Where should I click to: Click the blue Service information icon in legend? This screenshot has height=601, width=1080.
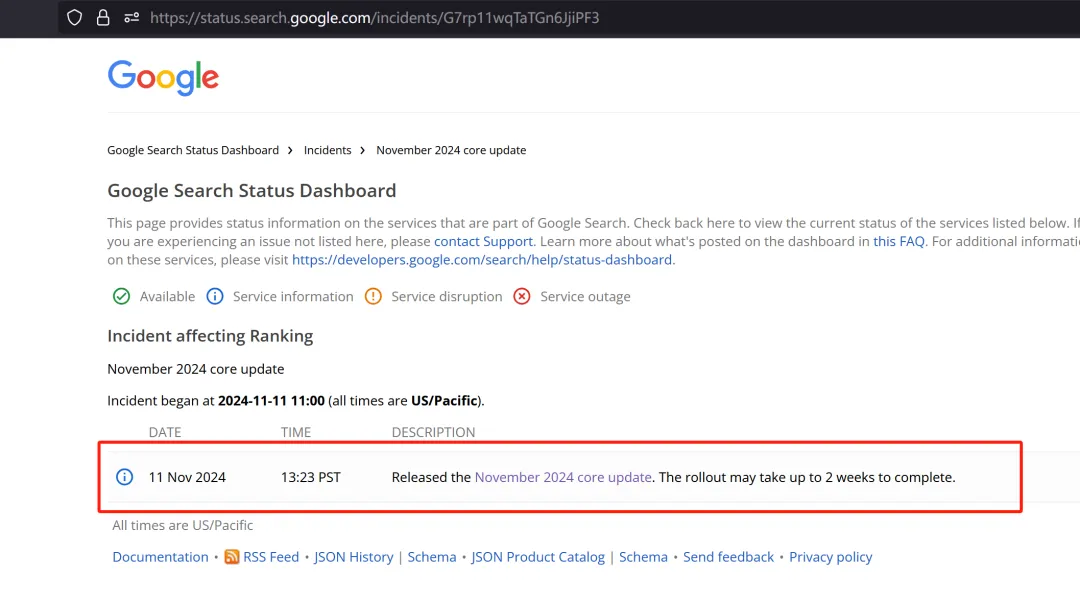pos(215,297)
